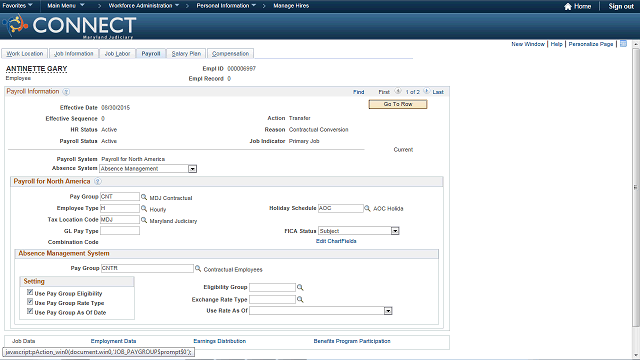Expand the Personal Information breadcrumb menu
640x360 pixels.
(226, 6)
